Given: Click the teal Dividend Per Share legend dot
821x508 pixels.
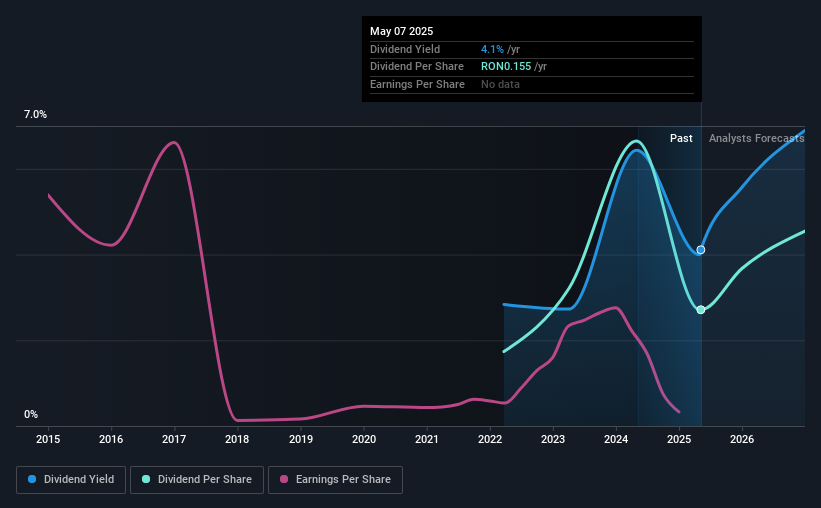Looking at the screenshot, I should (146, 479).
